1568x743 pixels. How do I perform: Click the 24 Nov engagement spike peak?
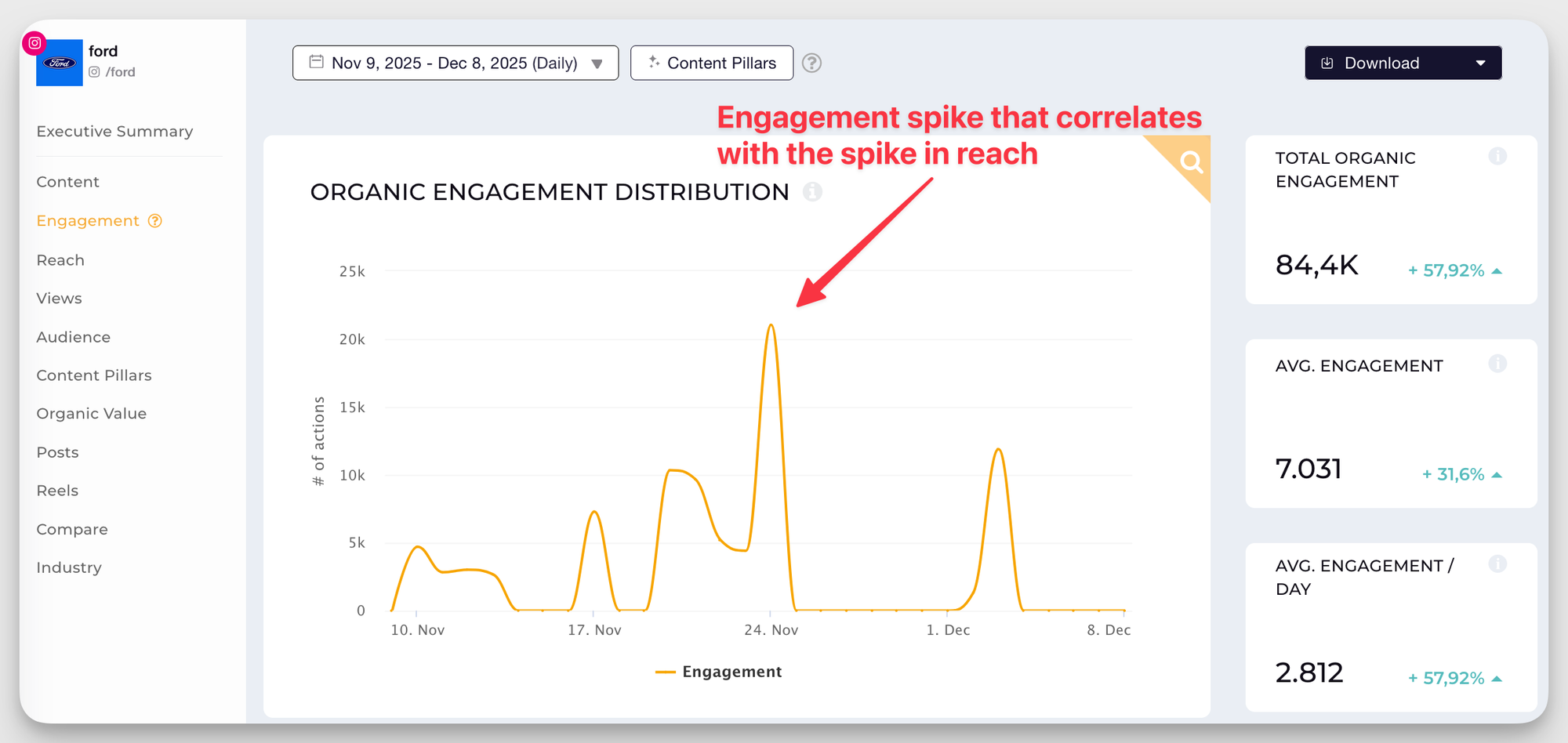[771, 325]
